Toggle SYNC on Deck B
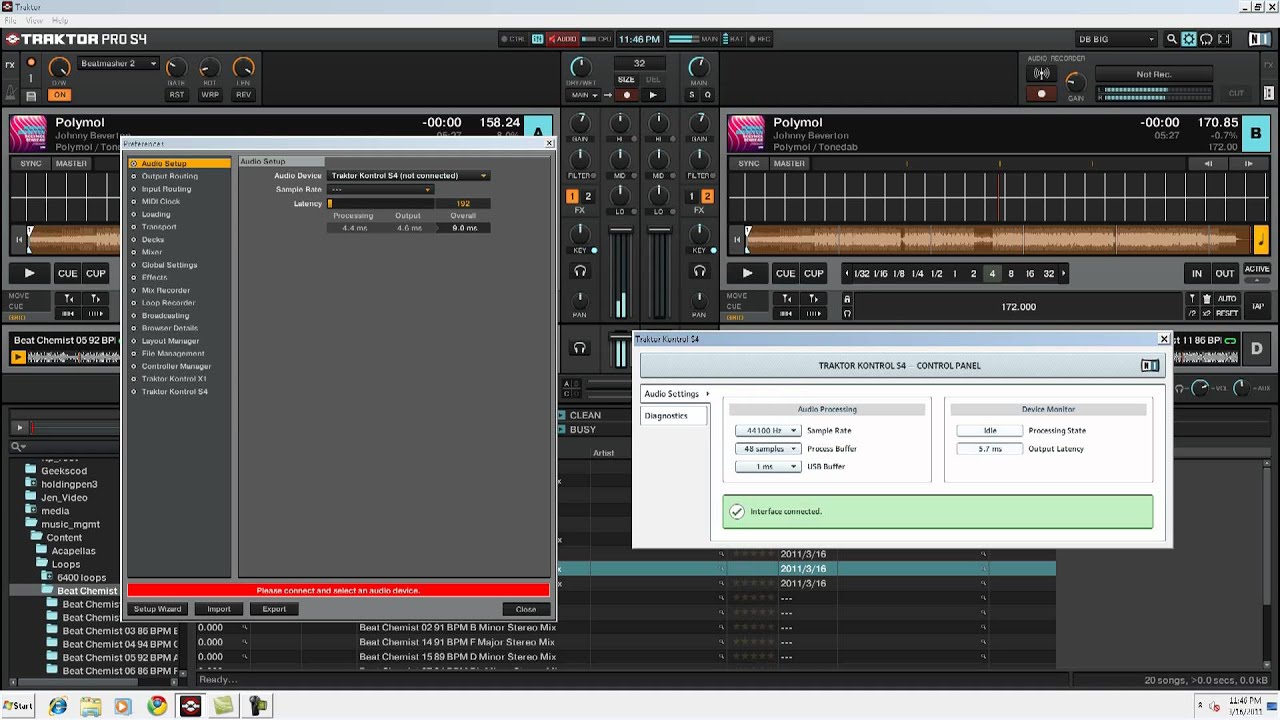This screenshot has width=1280, height=720. tap(748, 163)
